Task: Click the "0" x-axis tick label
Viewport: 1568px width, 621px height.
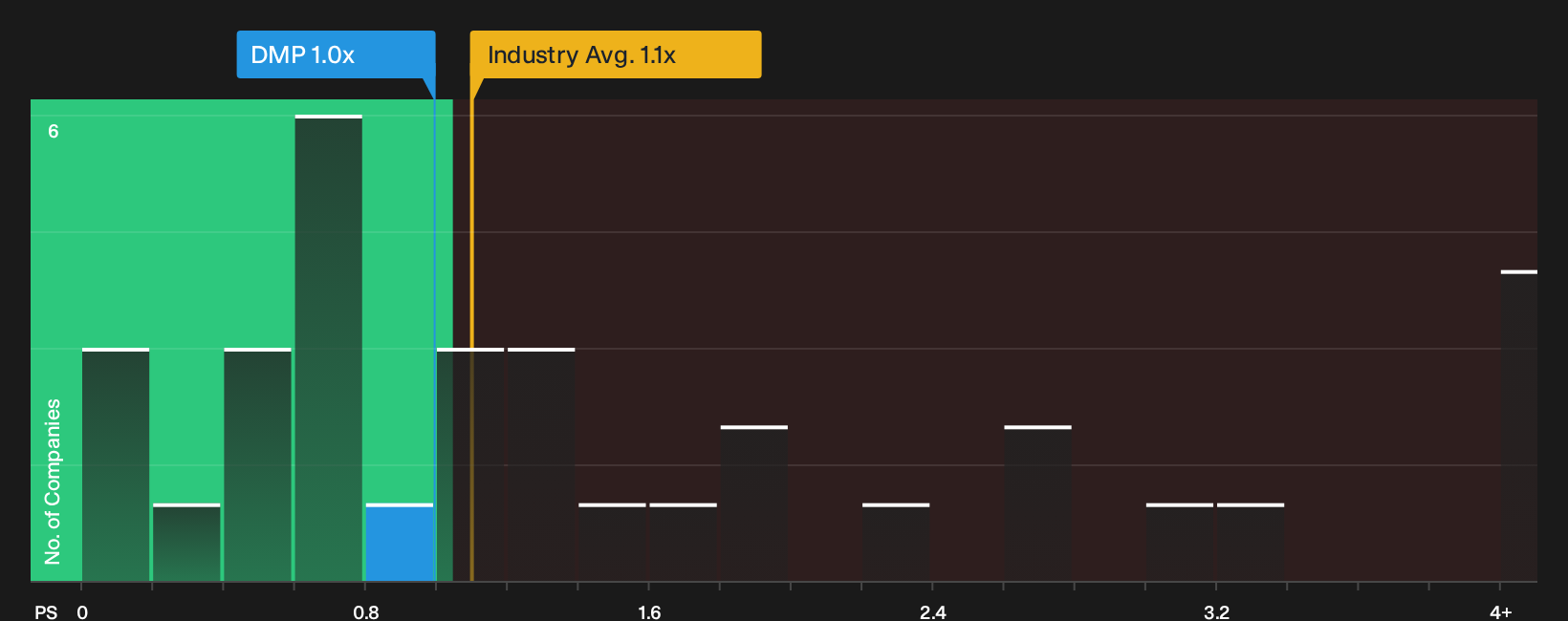Action: [x=82, y=612]
